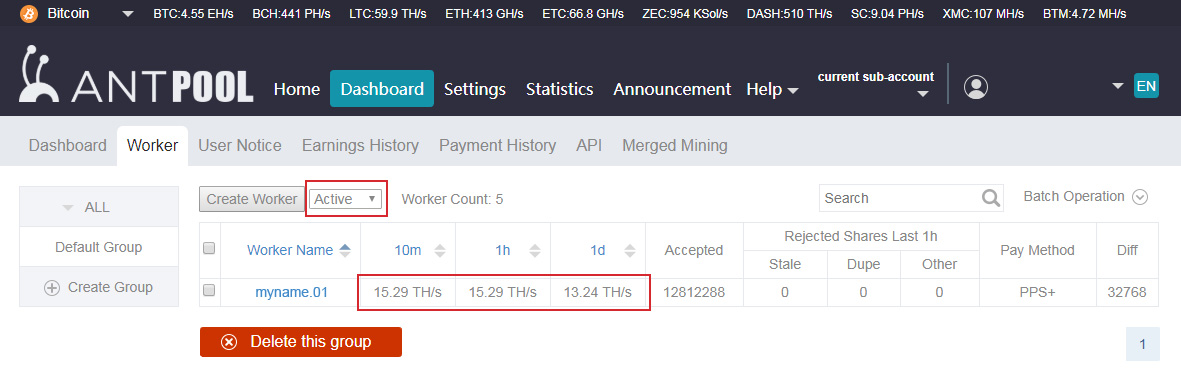The width and height of the screenshot is (1181, 370).
Task: Click into the worker Search field
Action: (900, 198)
